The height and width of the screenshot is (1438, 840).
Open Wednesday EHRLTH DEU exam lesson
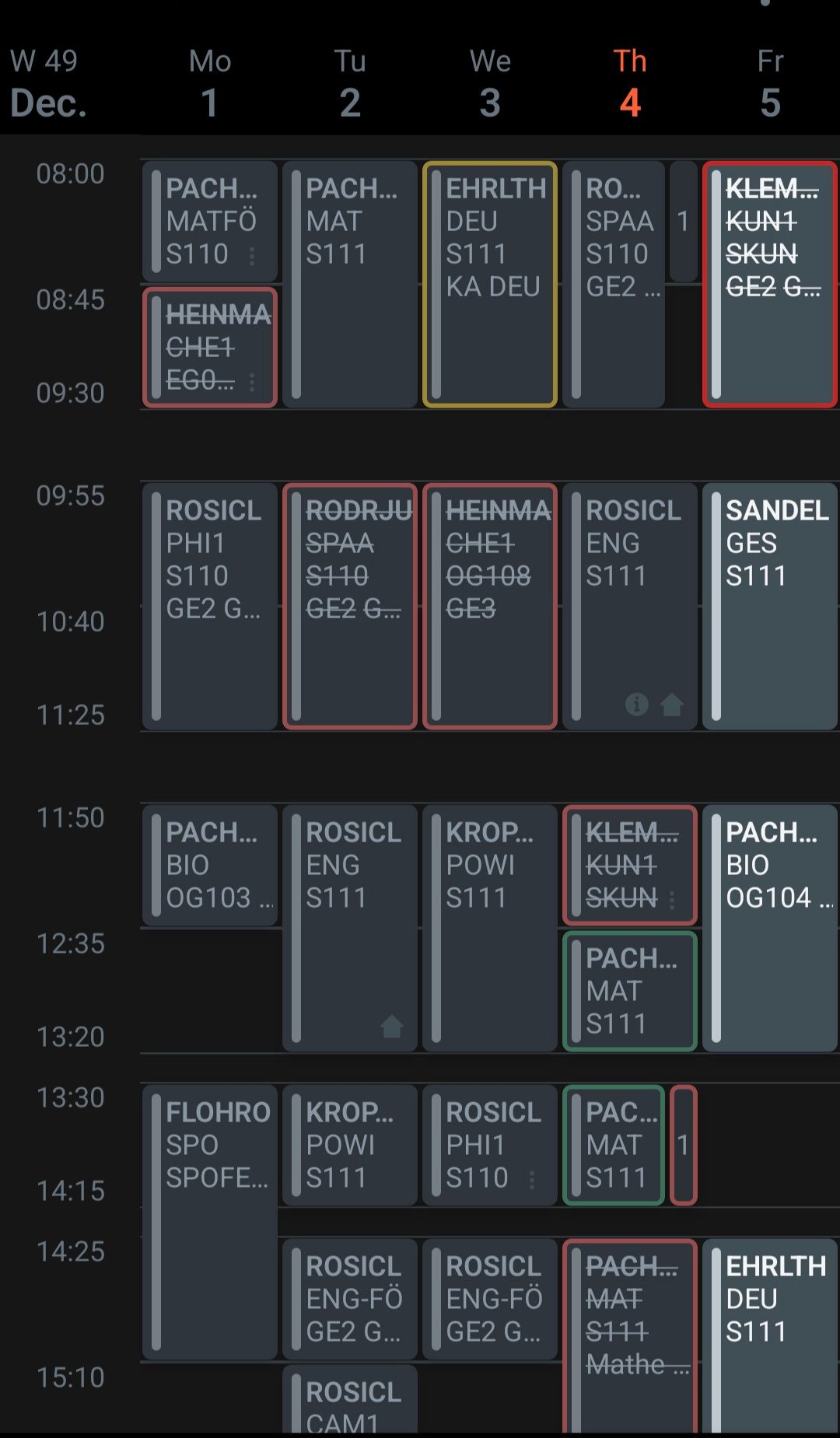[x=490, y=284]
